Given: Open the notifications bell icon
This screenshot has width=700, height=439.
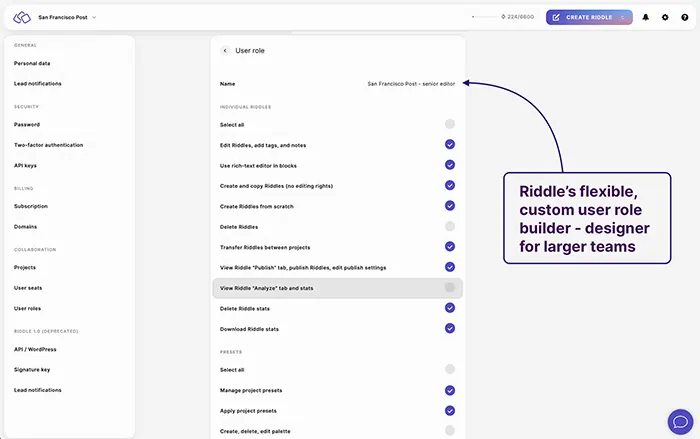Looking at the screenshot, I should click(x=646, y=17).
